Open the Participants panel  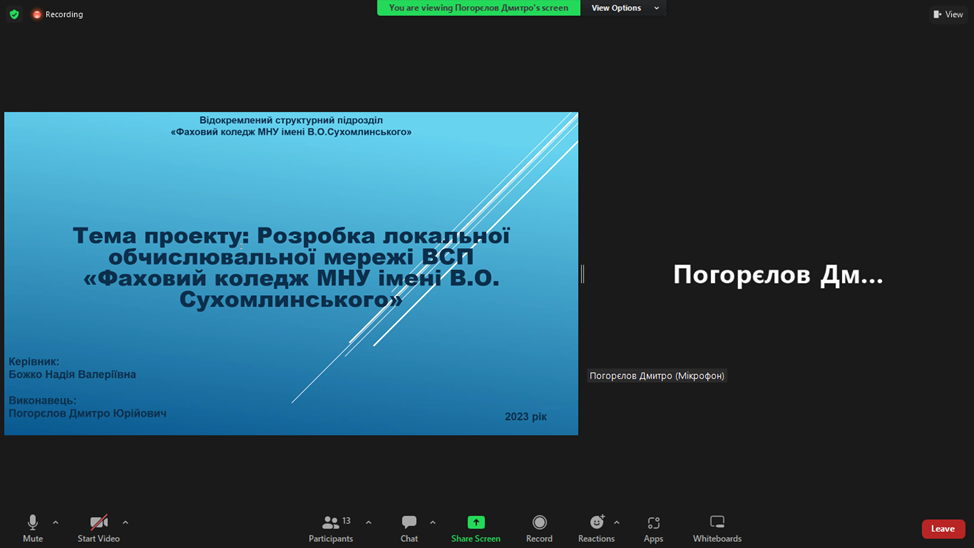(x=331, y=529)
